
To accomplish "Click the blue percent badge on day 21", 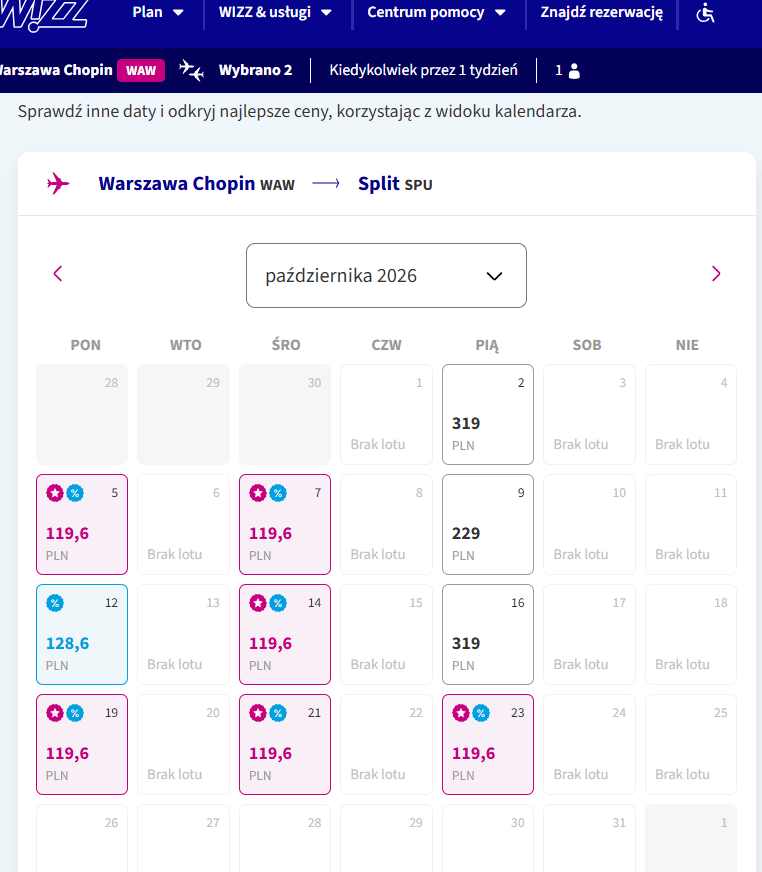I will tap(278, 713).
